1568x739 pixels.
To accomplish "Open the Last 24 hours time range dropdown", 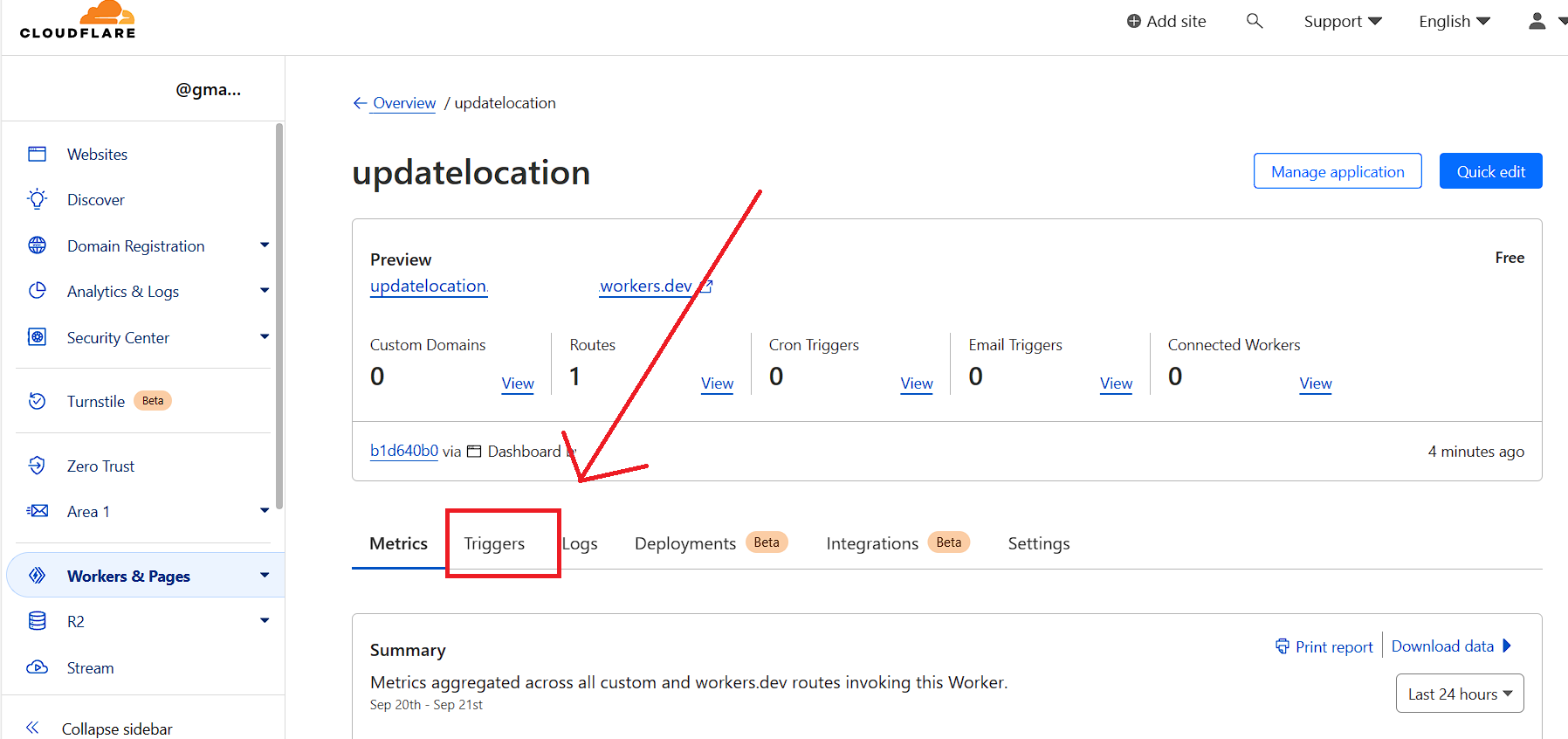I will (1460, 694).
